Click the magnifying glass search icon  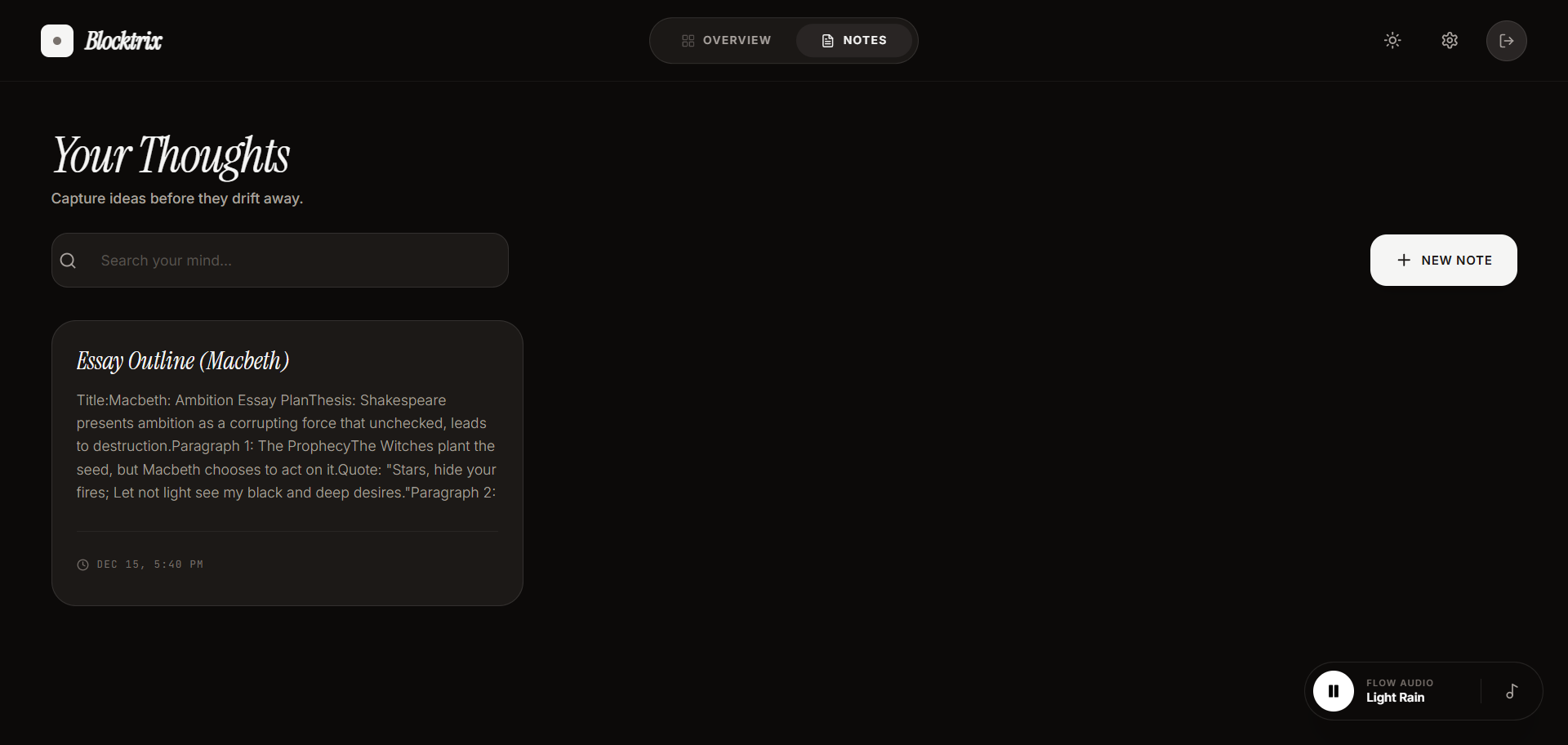[x=68, y=260]
